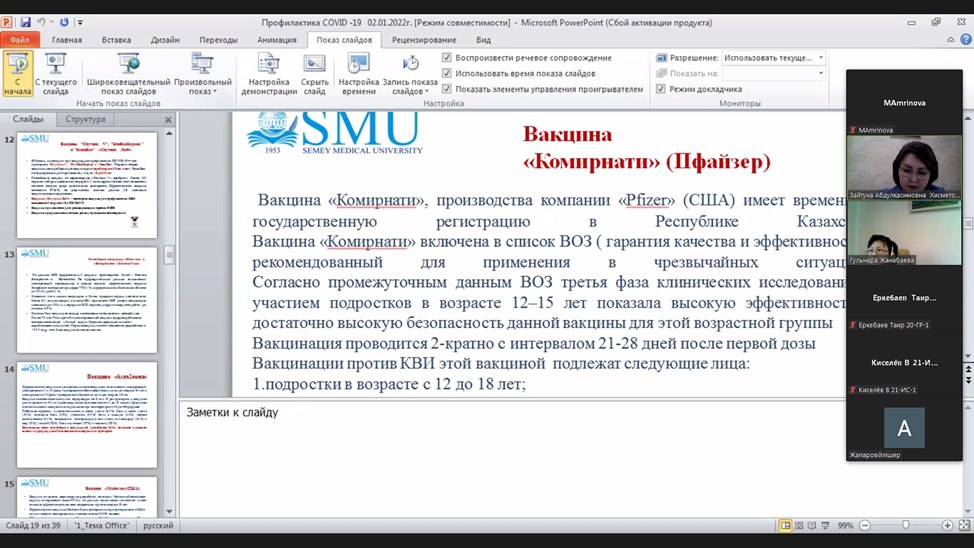Select slide 12 thumbnail

(x=87, y=185)
